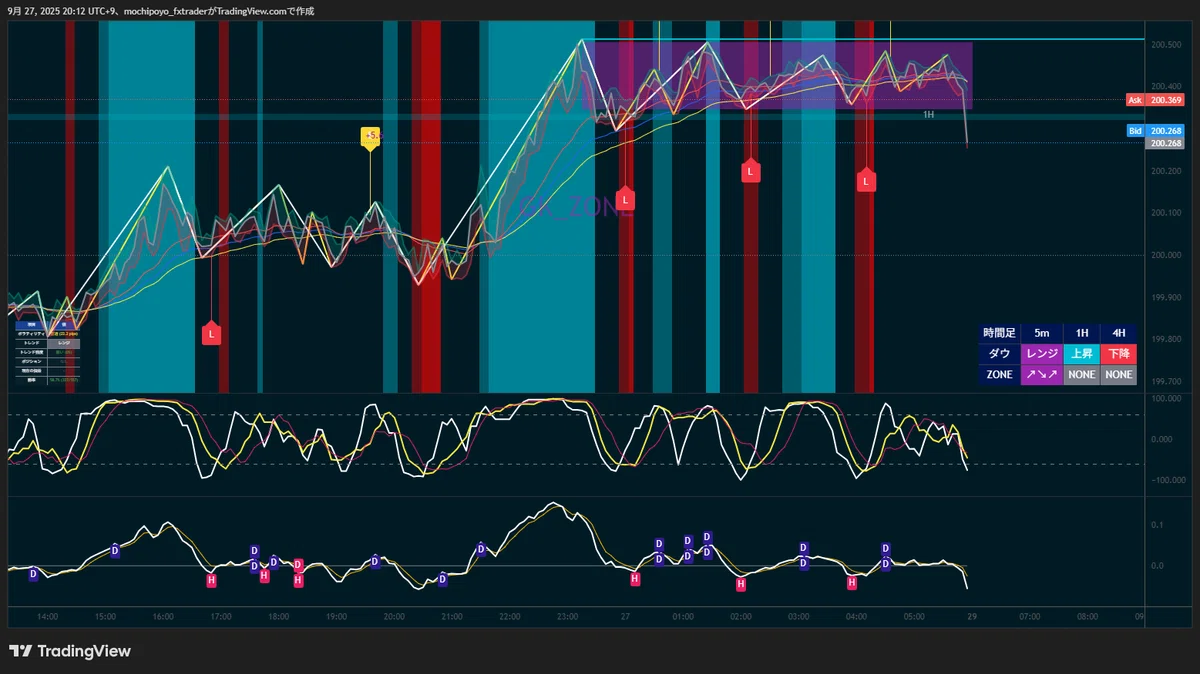The width and height of the screenshot is (1200, 674).
Task: Select the red L marker above 04:00
Action: (x=866, y=180)
